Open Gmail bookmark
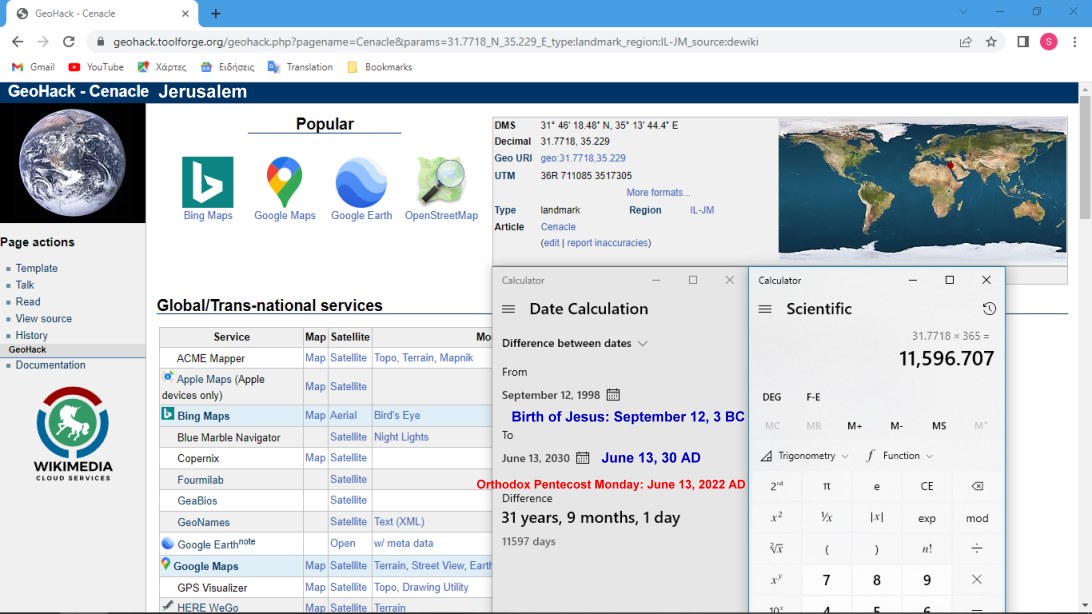The height and width of the screenshot is (614, 1092). coord(33,67)
